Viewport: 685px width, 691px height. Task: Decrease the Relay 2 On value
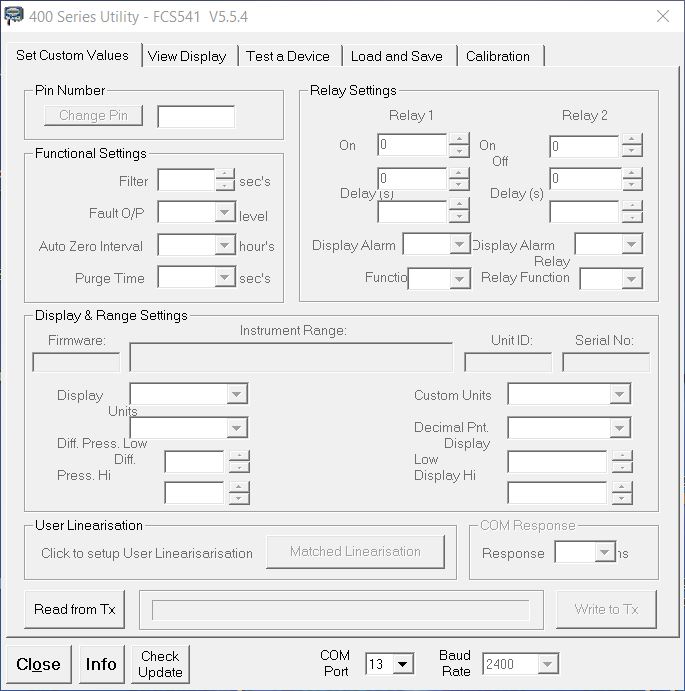631,152
